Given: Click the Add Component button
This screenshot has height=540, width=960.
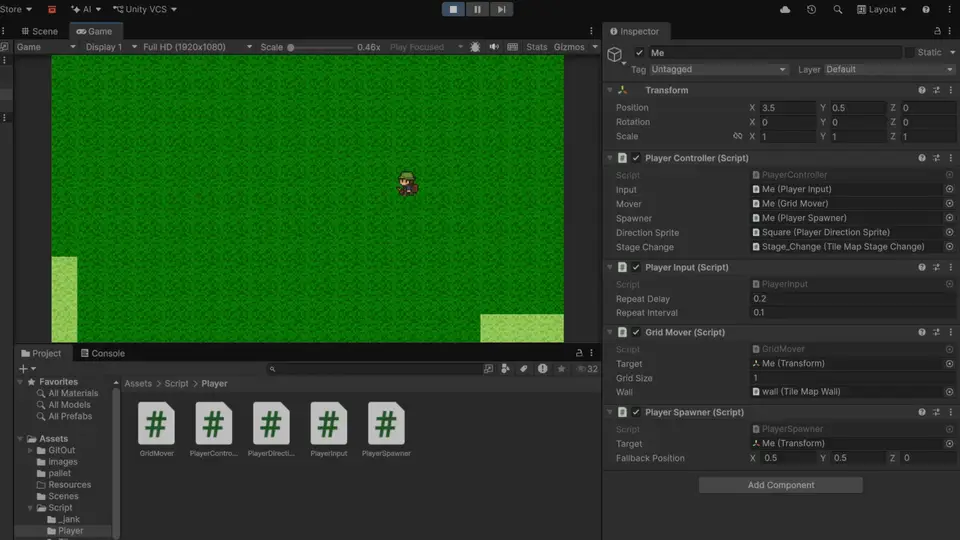Looking at the screenshot, I should 781,485.
